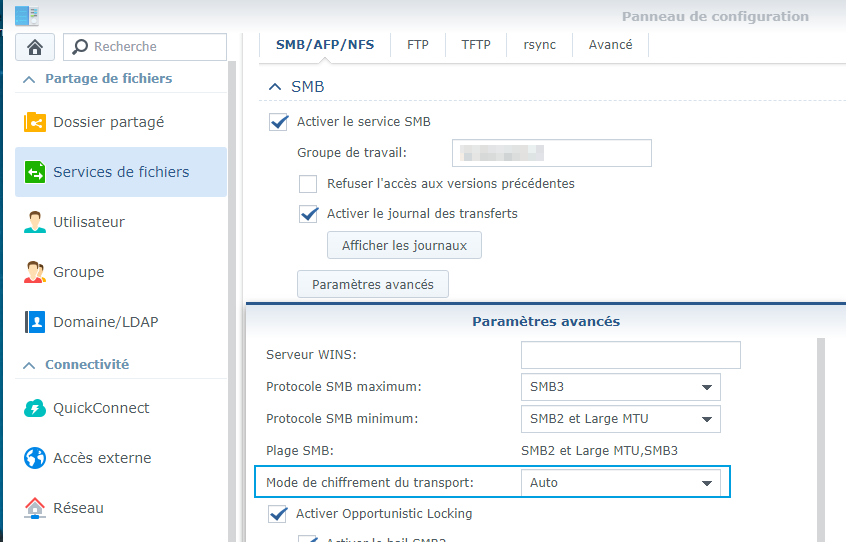Toggle Activer le journal des transferts
Image resolution: width=846 pixels, height=542 pixels.
[309, 214]
